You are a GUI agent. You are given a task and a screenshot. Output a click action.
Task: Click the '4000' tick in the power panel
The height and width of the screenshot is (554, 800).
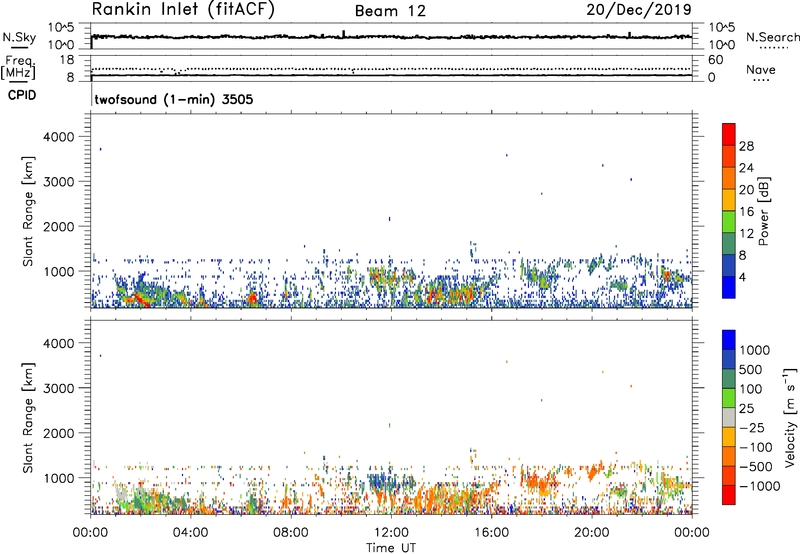(58, 137)
